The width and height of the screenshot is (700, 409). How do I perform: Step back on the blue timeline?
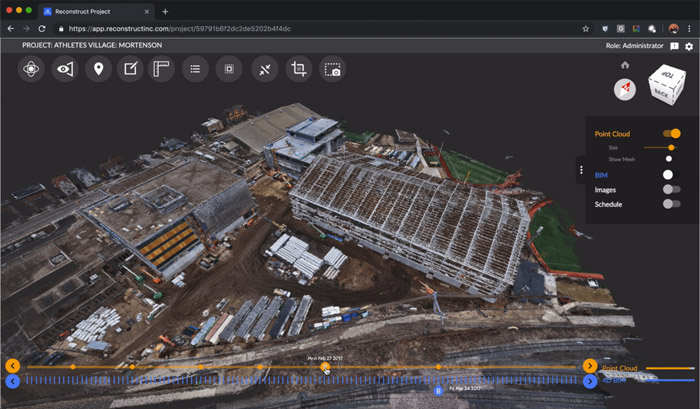pyautogui.click(x=12, y=381)
